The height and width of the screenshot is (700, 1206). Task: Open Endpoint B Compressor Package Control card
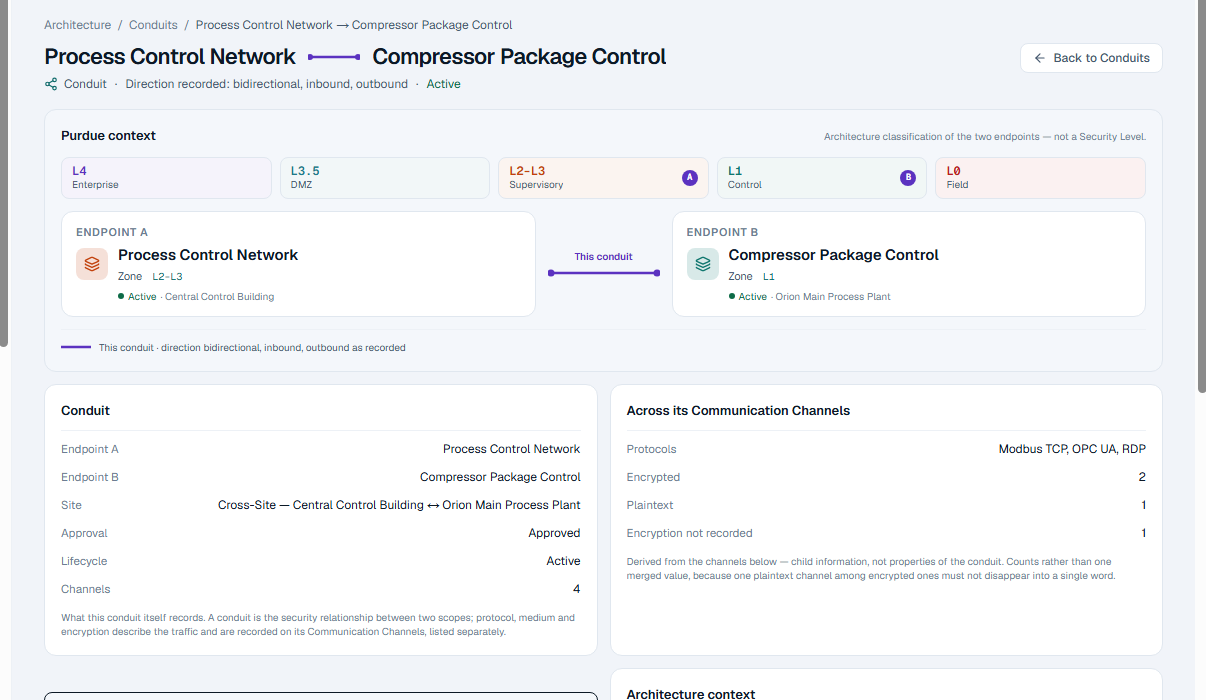909,264
